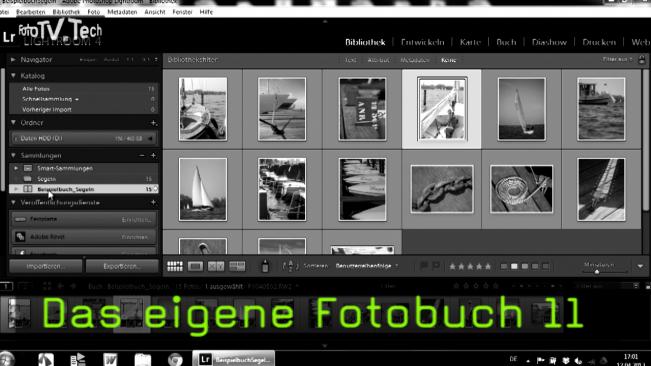Collapse the Katalog panel
The width and height of the screenshot is (651, 366).
pos(13,76)
